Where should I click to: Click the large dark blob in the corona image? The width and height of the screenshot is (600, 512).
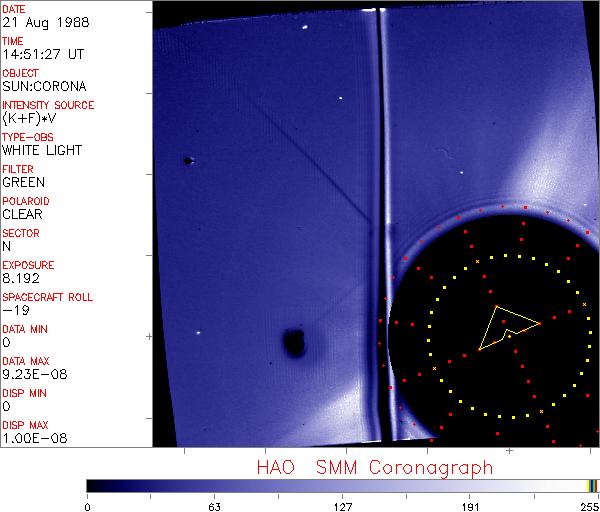click(293, 344)
